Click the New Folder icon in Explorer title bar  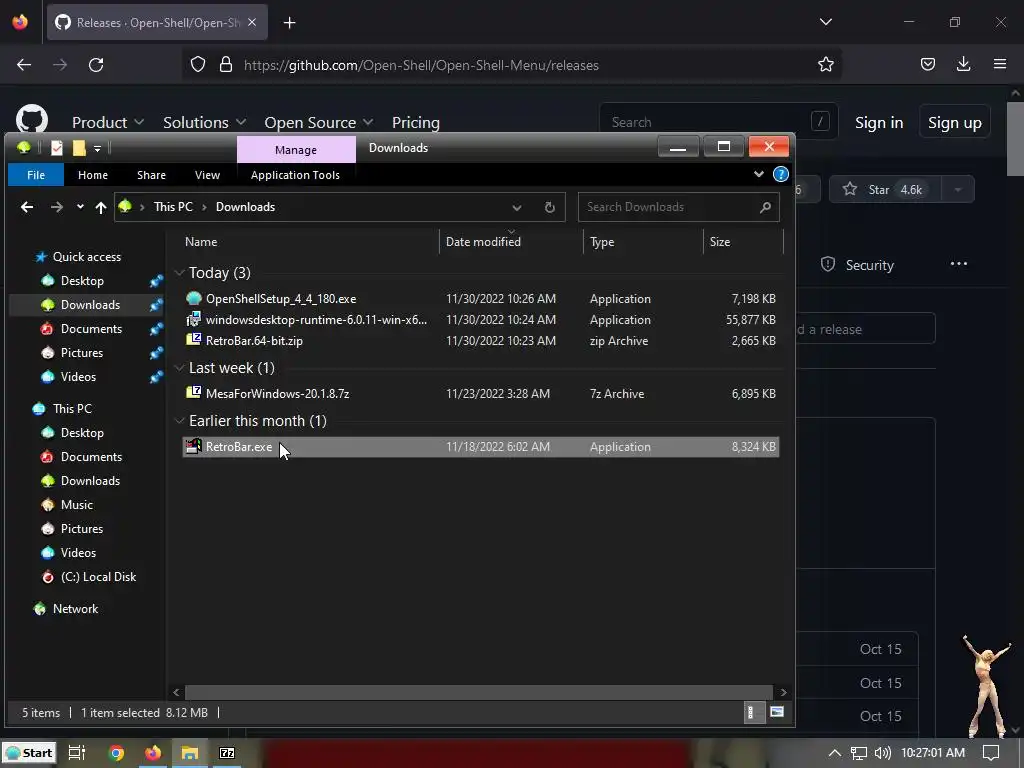(x=79, y=148)
